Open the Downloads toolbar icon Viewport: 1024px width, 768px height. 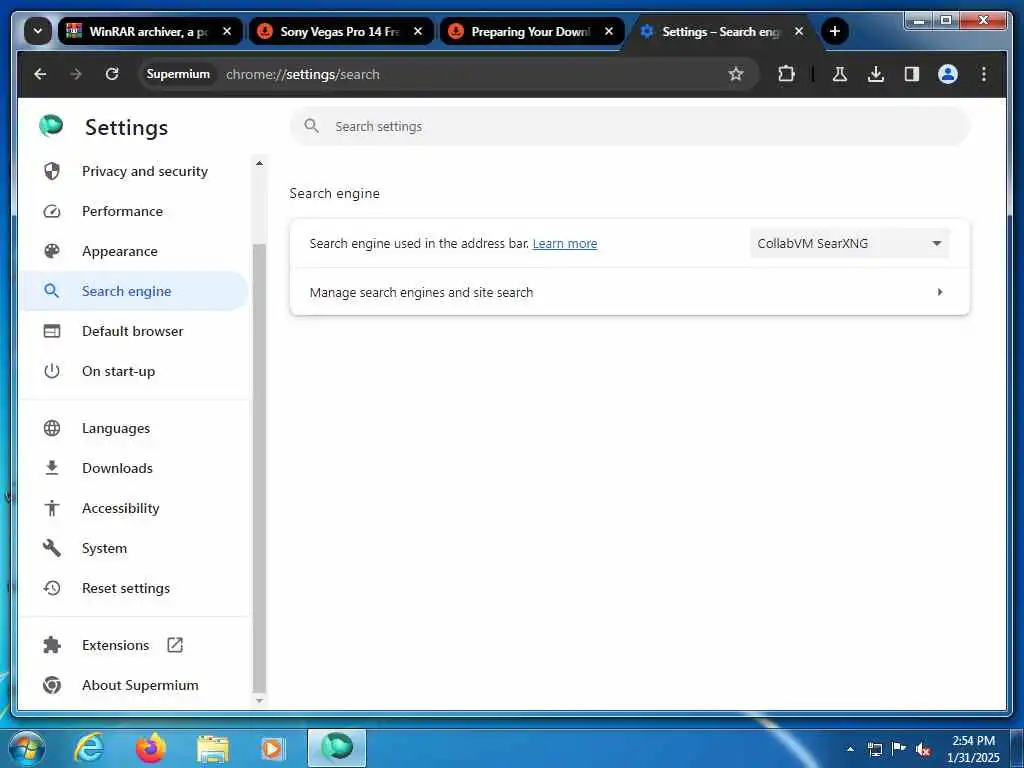click(876, 74)
